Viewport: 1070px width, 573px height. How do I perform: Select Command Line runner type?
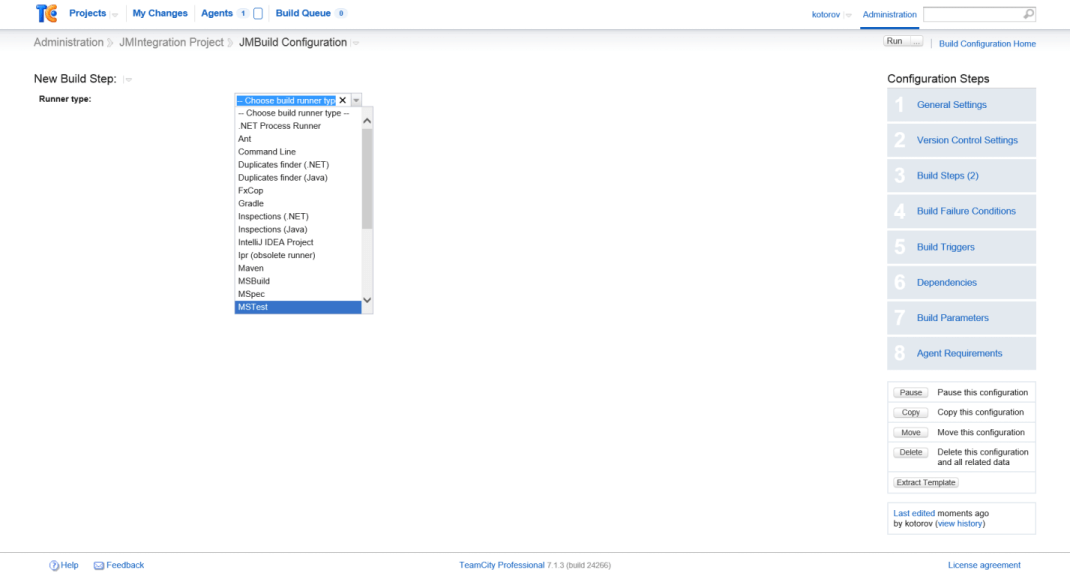point(298,152)
